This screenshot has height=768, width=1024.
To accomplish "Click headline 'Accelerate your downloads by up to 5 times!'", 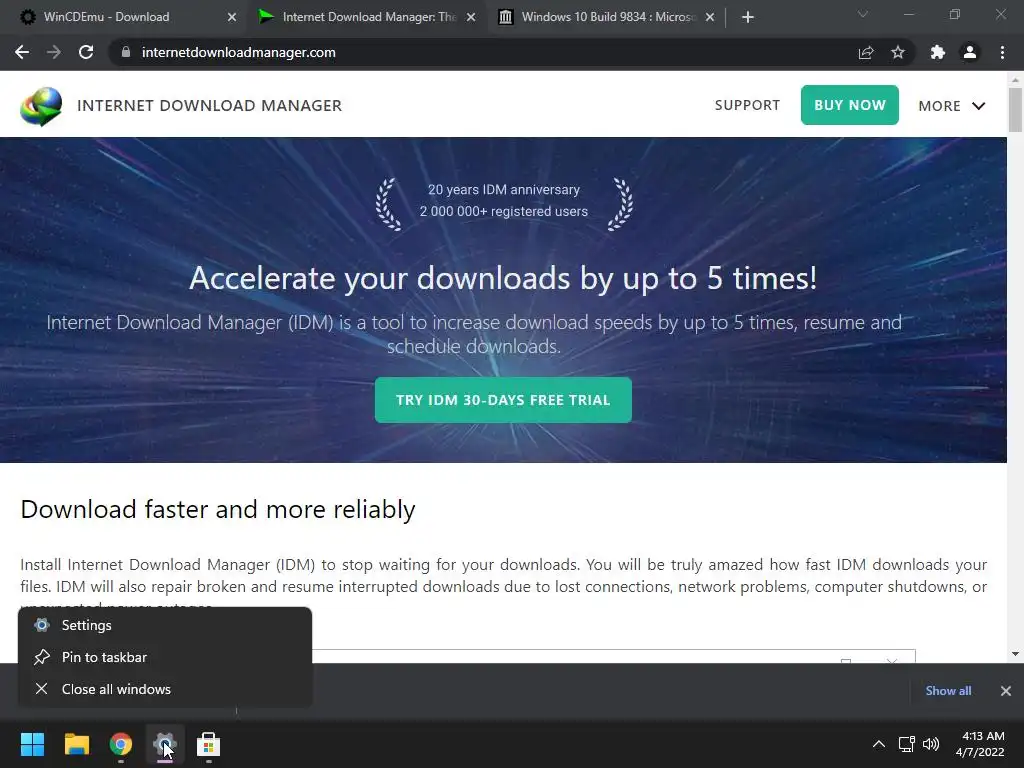I will [x=503, y=279].
